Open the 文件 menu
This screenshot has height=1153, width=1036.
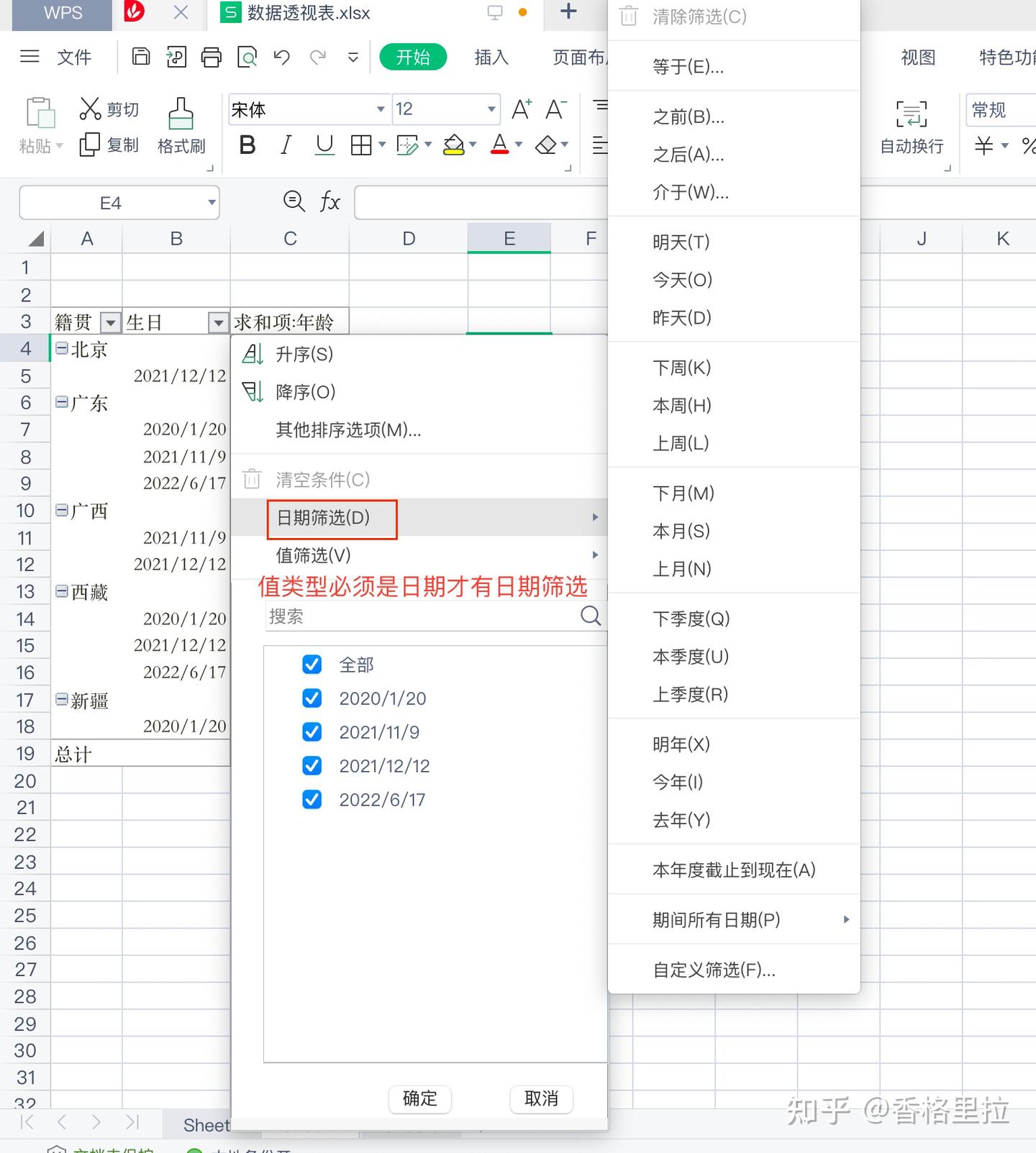74,57
